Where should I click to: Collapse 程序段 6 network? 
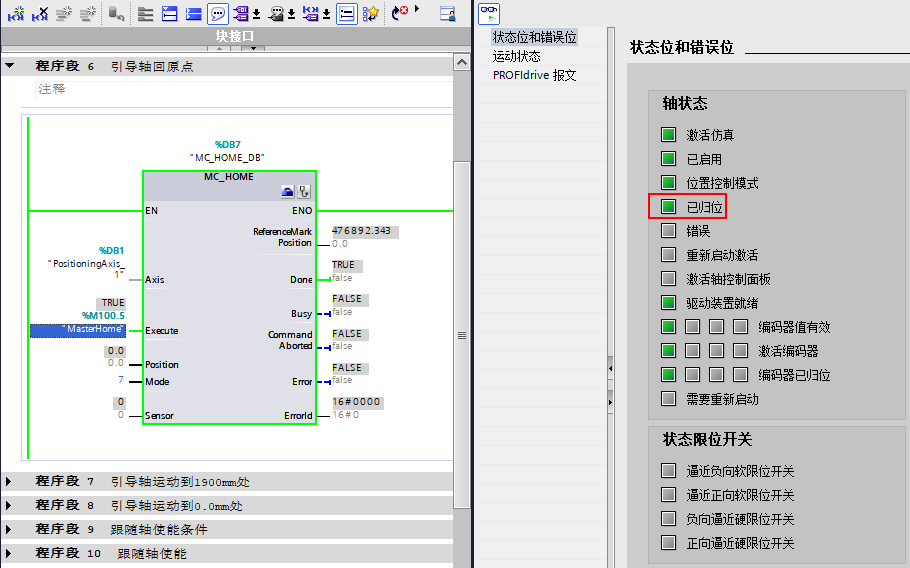click(9, 66)
